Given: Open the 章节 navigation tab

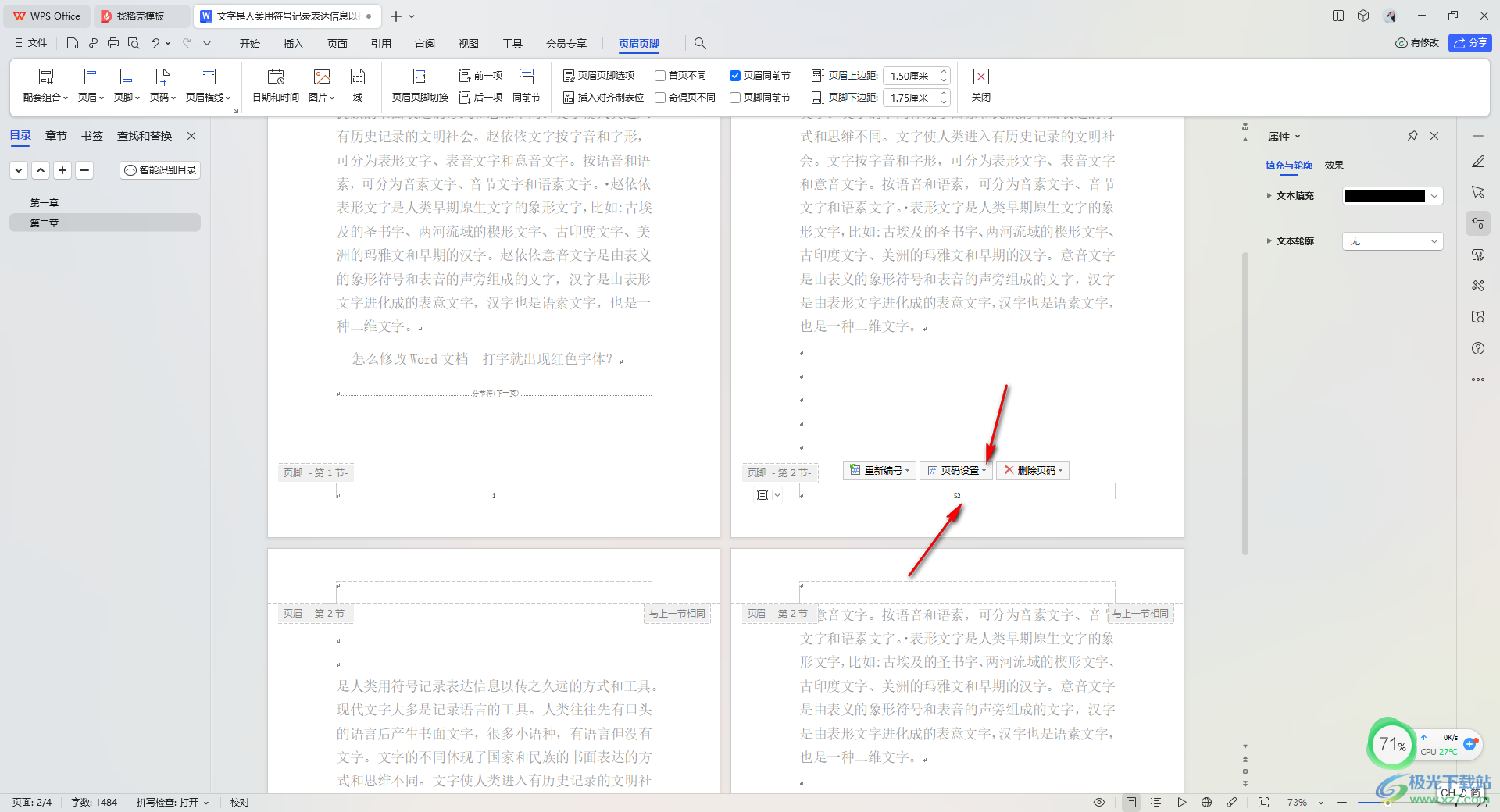Looking at the screenshot, I should [x=56, y=136].
